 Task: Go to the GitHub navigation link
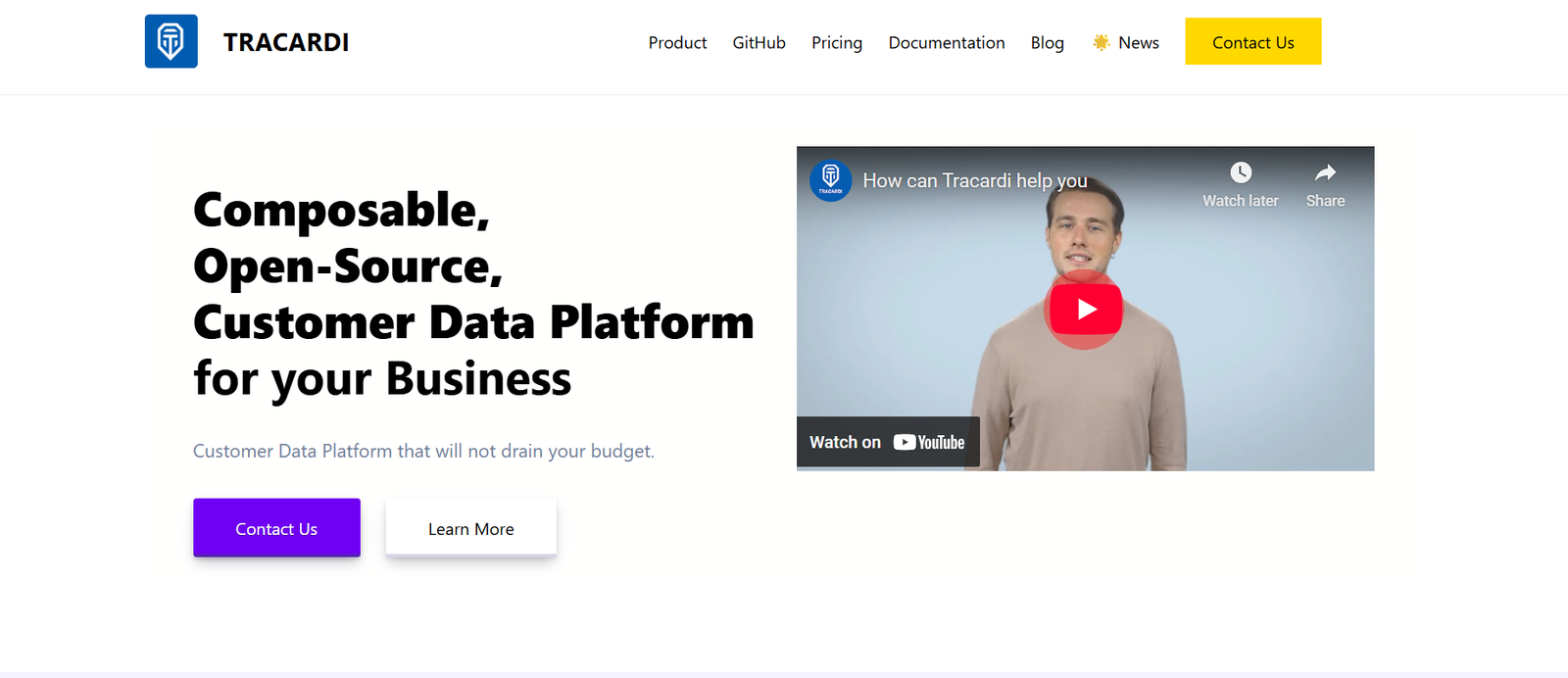click(x=759, y=42)
